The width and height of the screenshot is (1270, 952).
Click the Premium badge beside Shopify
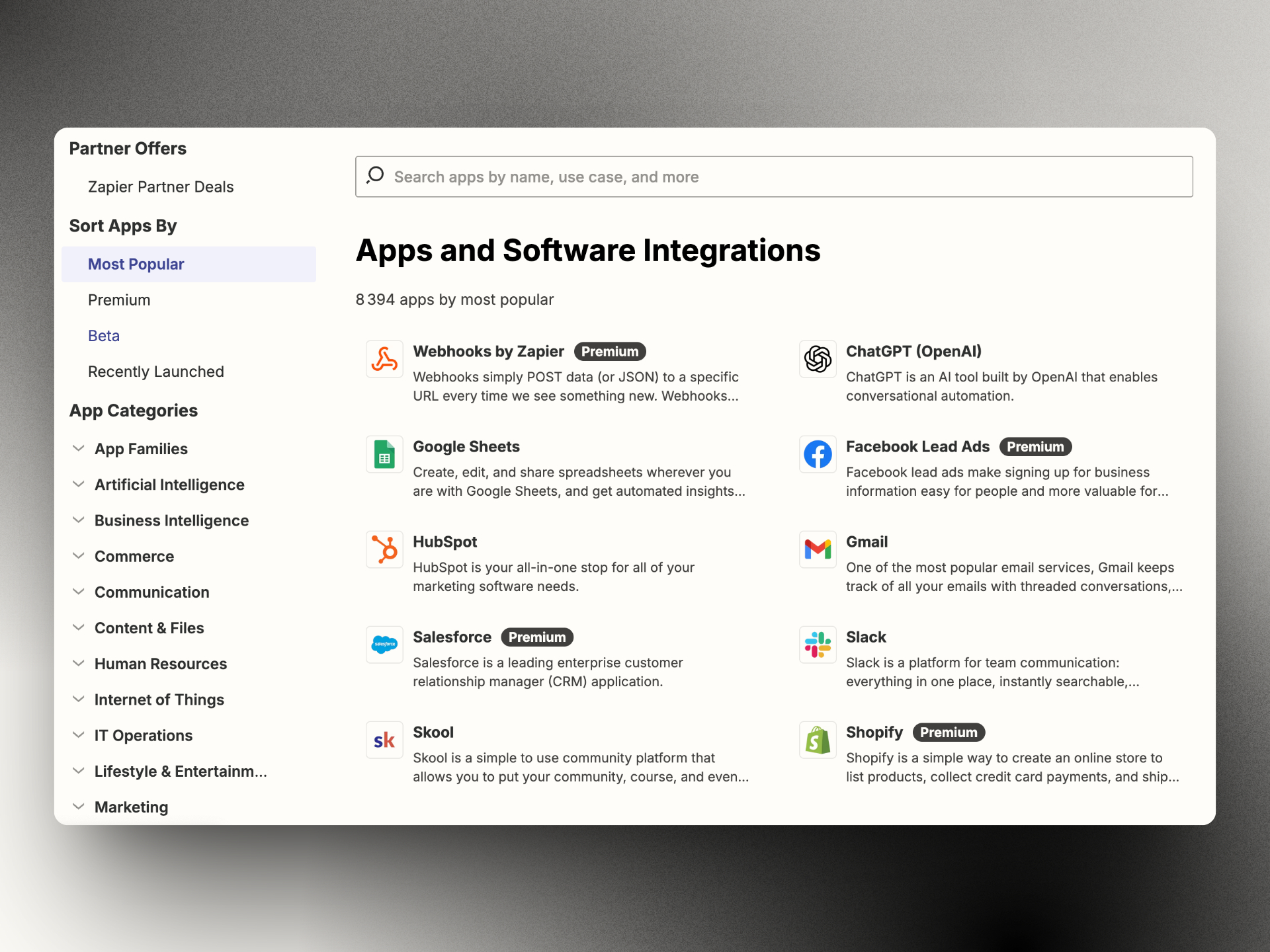point(949,732)
